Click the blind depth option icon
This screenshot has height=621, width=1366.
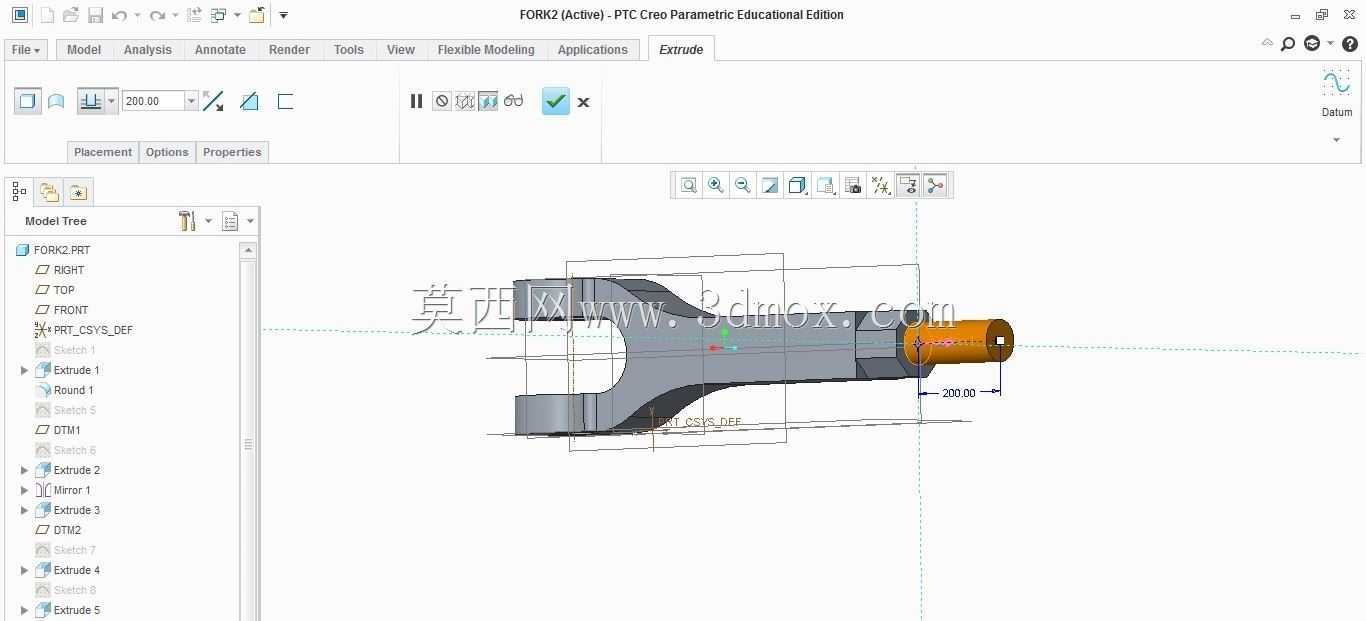(x=91, y=101)
